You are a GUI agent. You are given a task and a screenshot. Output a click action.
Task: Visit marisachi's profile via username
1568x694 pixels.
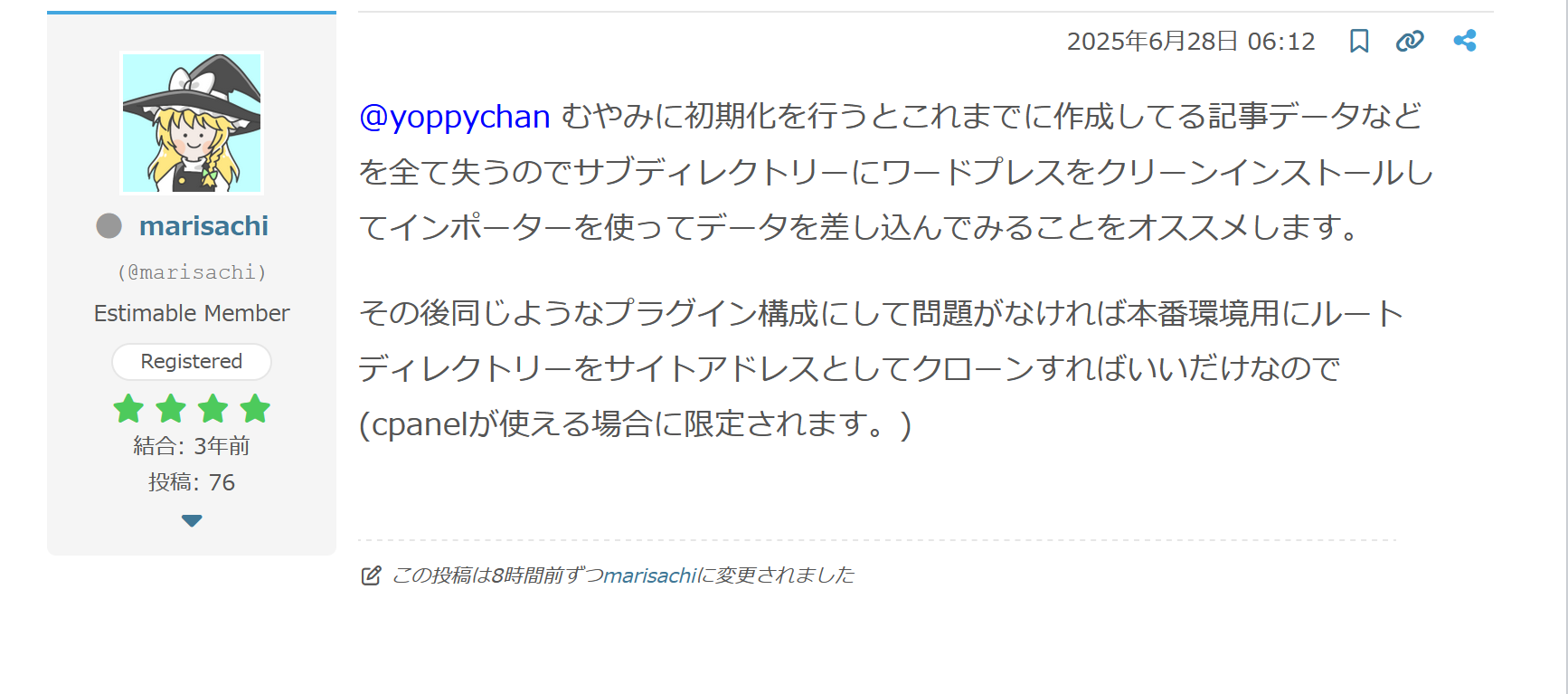tap(203, 225)
